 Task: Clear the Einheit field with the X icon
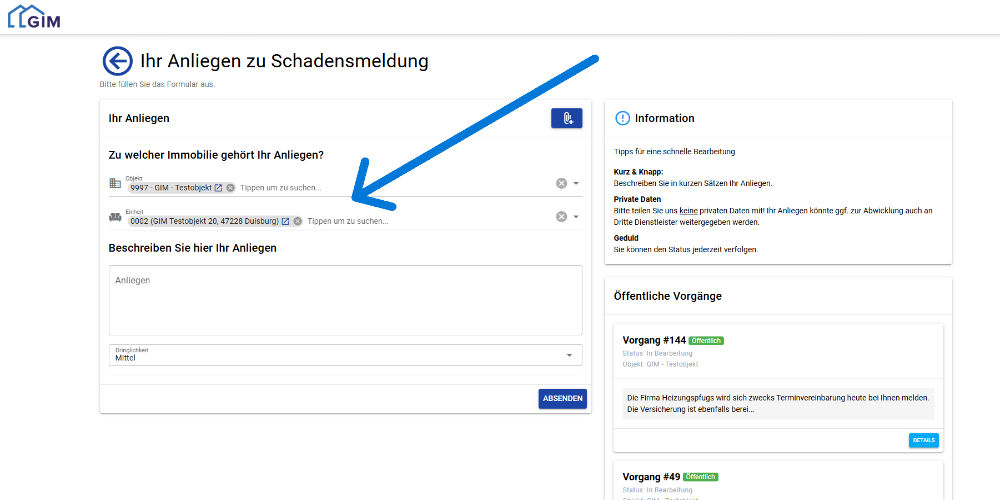(x=561, y=217)
